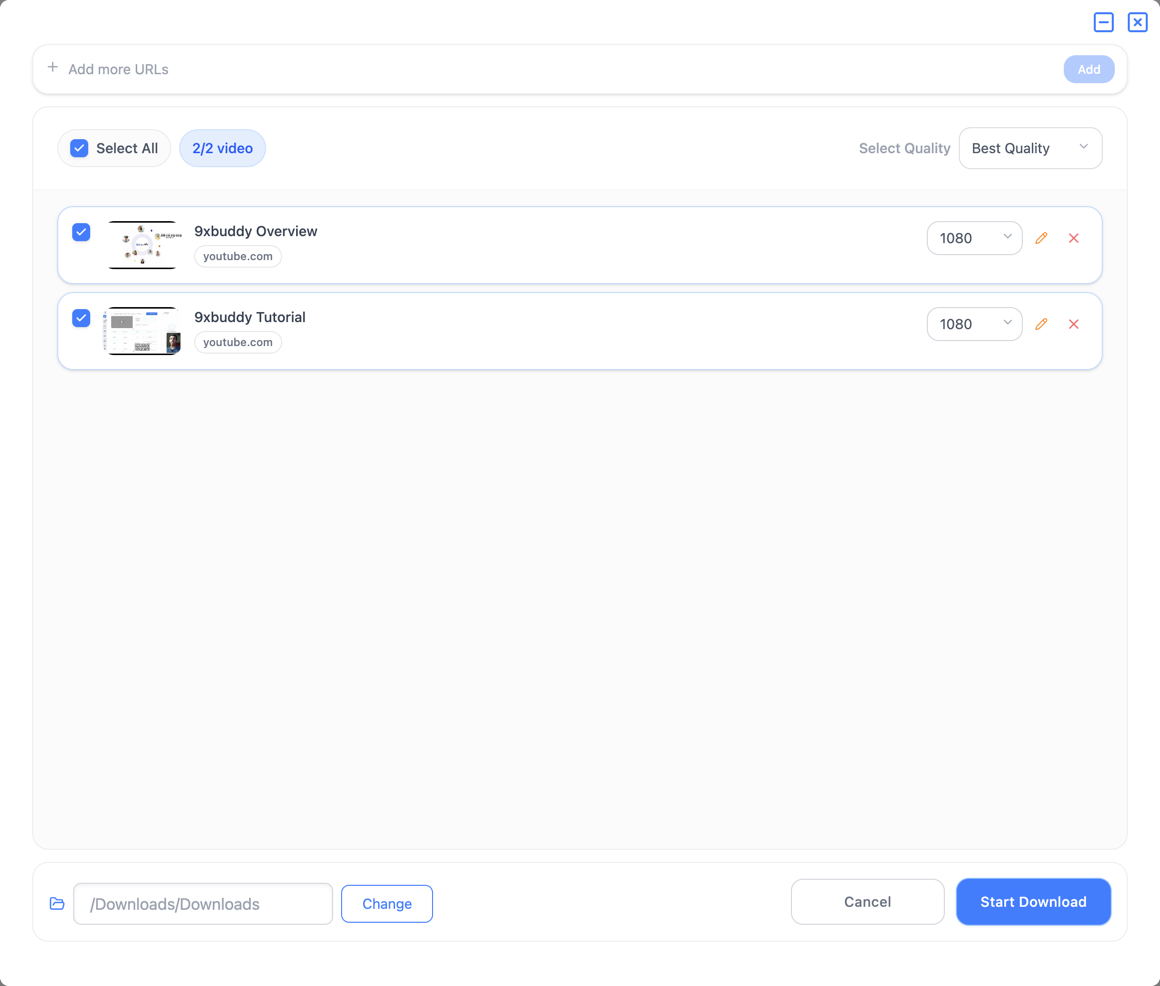Open 1080 resolution dropdown for 9xbuddy Tutorial

tap(974, 324)
